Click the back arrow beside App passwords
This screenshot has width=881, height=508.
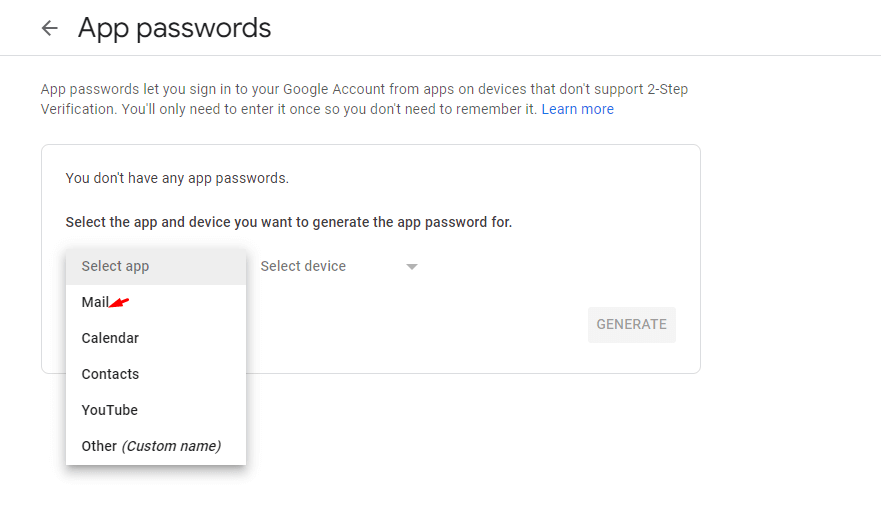49,28
